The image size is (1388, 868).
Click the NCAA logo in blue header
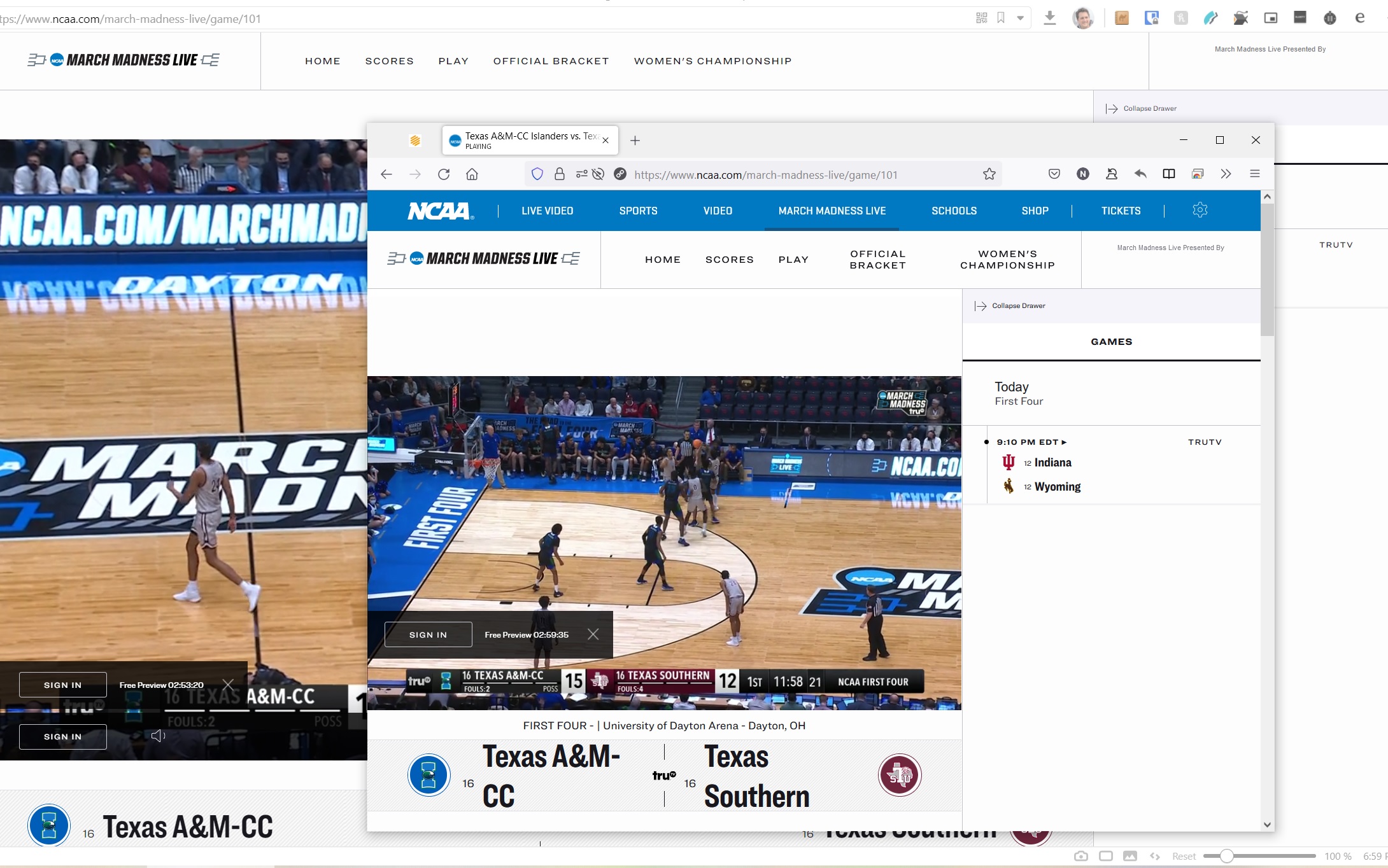(x=441, y=211)
